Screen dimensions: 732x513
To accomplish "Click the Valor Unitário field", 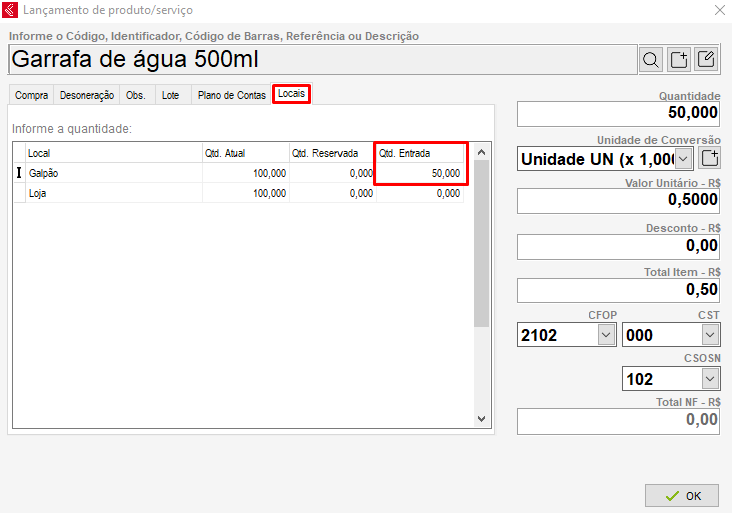I will point(618,200).
